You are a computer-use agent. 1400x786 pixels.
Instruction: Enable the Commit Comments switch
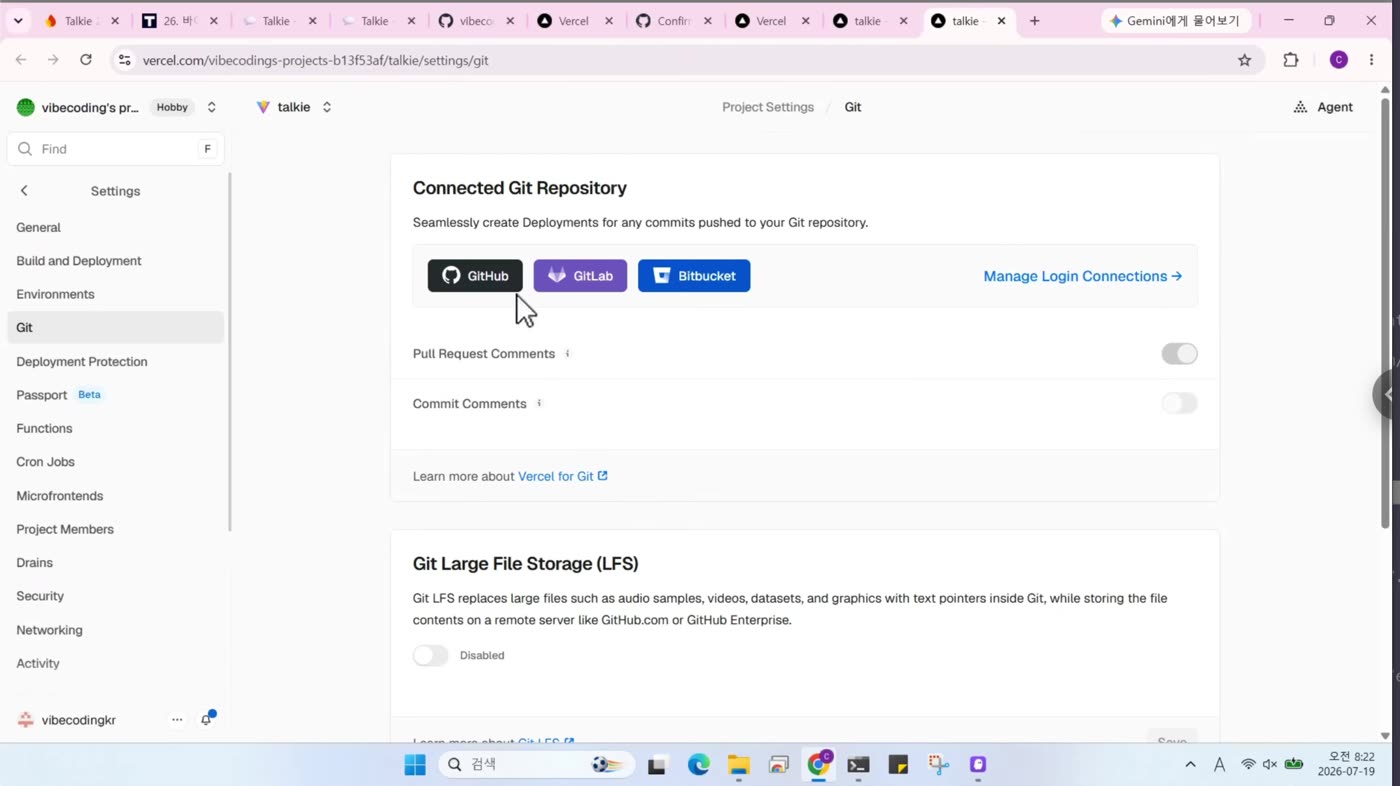(x=1179, y=403)
